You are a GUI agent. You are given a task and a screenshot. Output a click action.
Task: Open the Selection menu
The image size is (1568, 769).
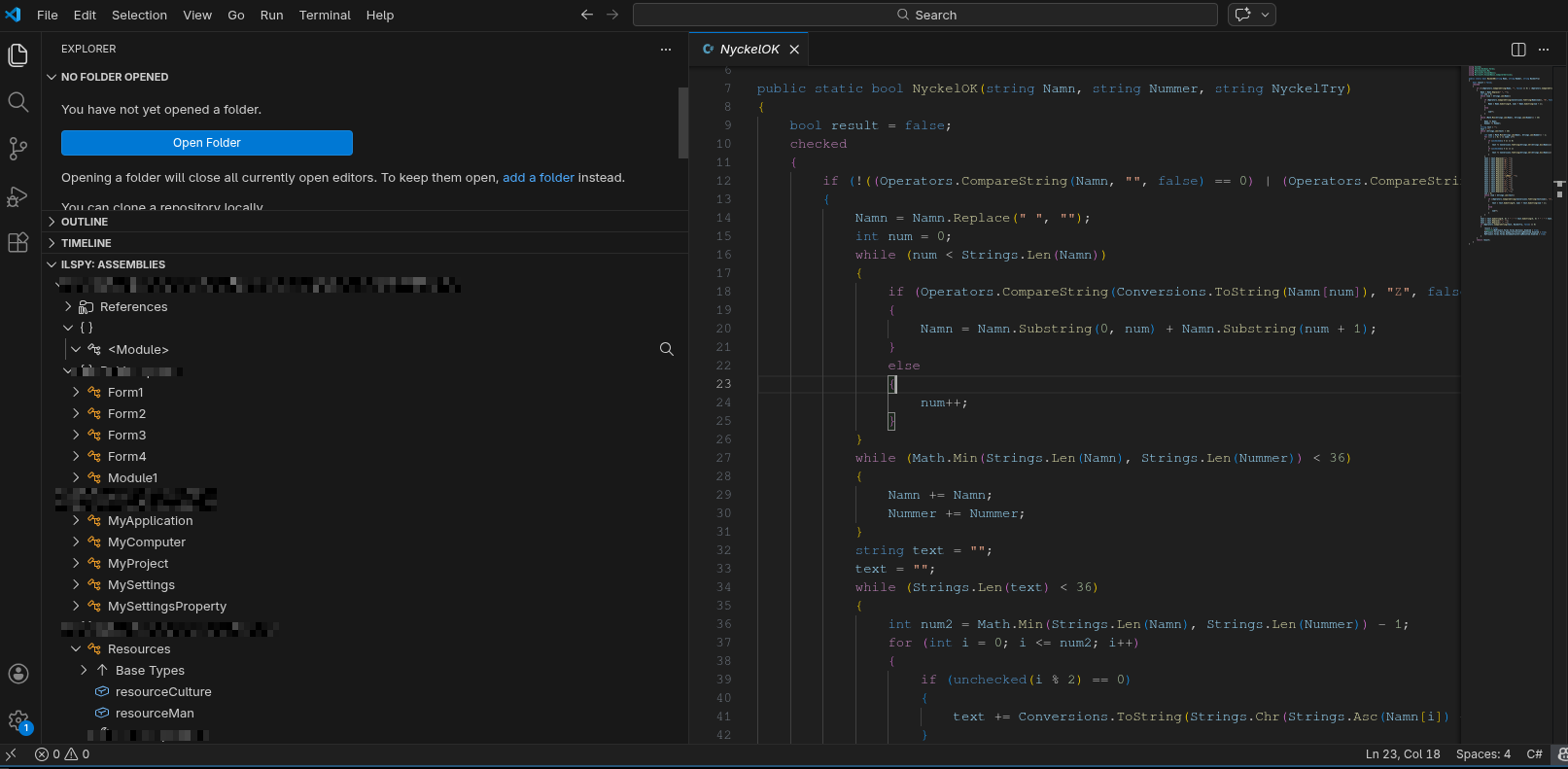[x=139, y=15]
